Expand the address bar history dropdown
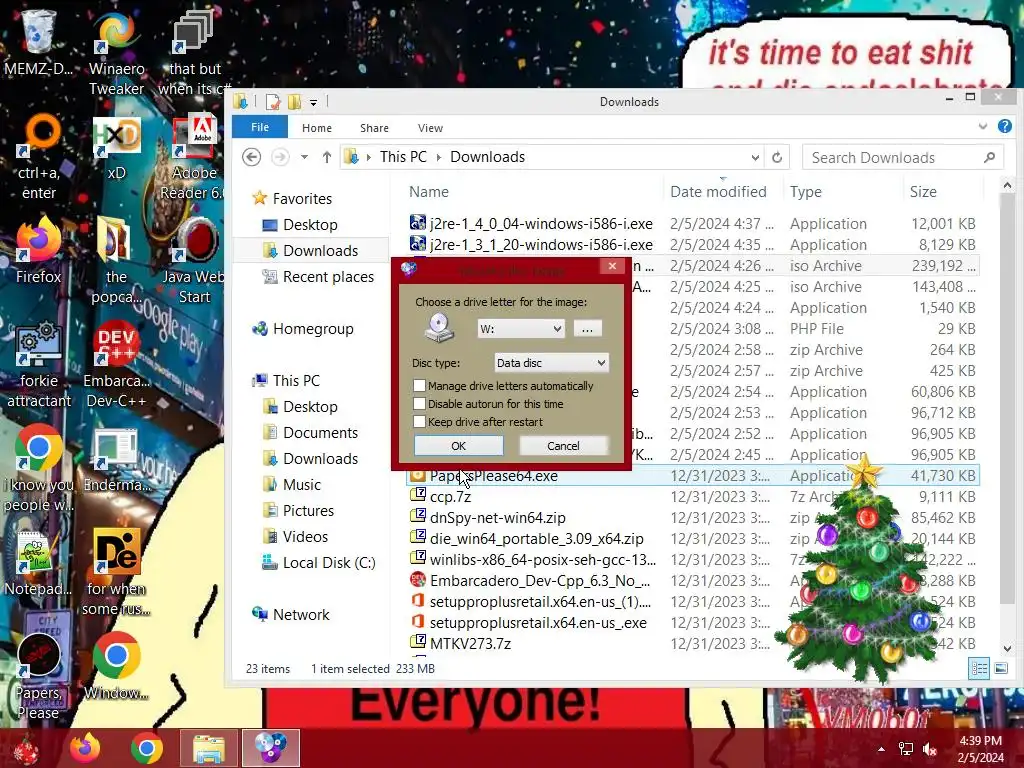The width and height of the screenshot is (1024, 768). [x=755, y=157]
